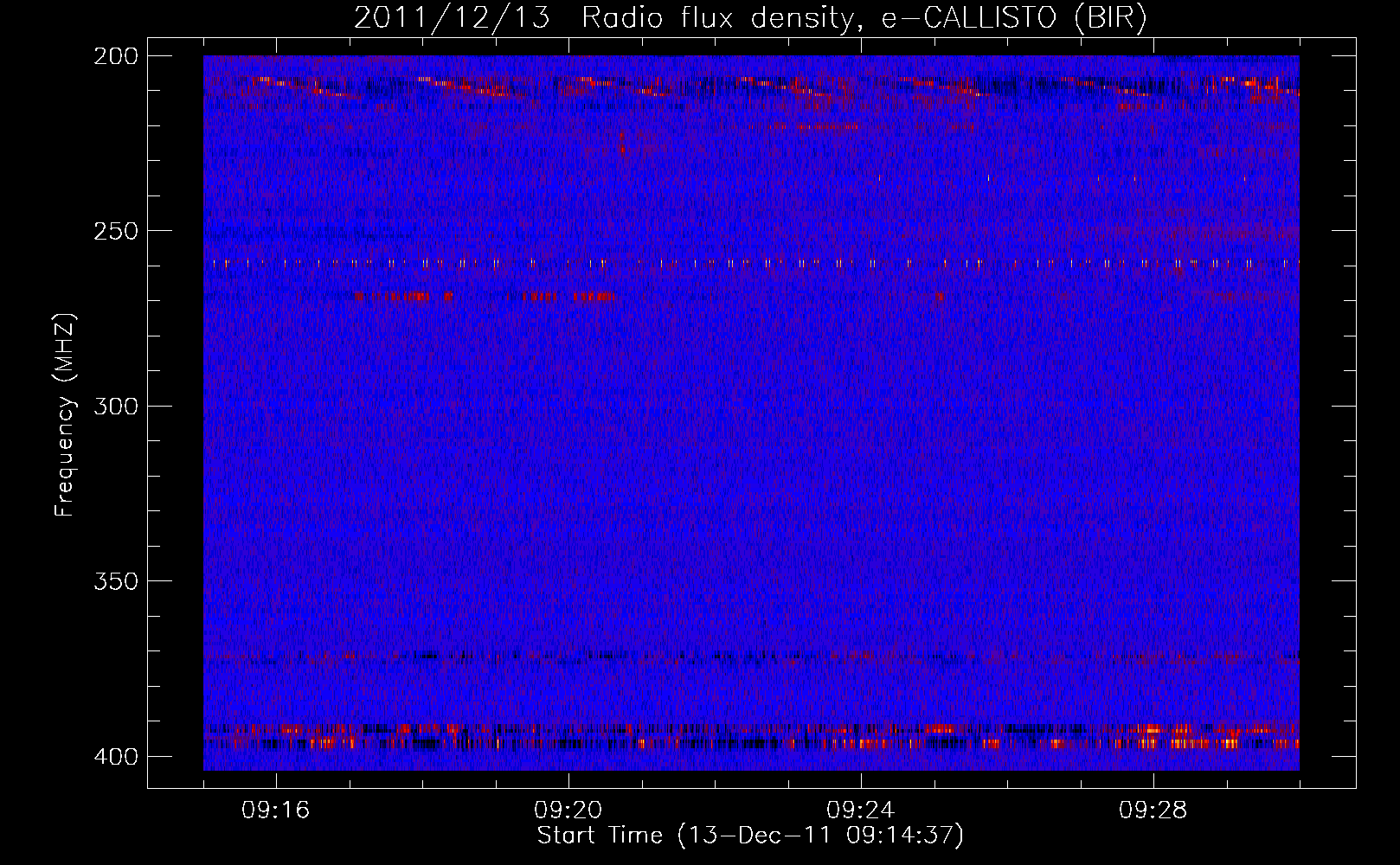This screenshot has height=865, width=1400.
Task: Click the 200 frequency tick label
Action: [115, 55]
